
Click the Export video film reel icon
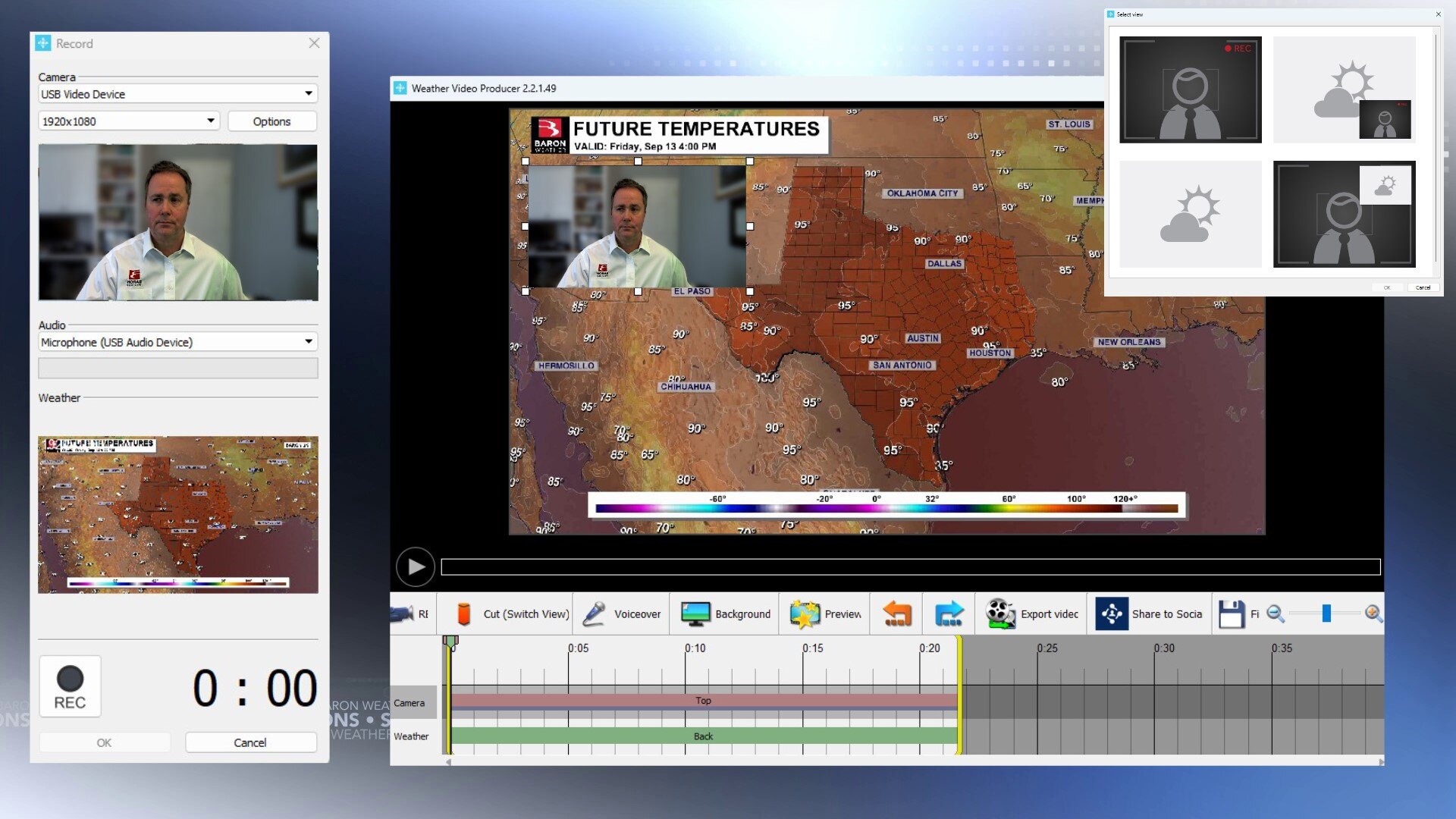click(1000, 614)
